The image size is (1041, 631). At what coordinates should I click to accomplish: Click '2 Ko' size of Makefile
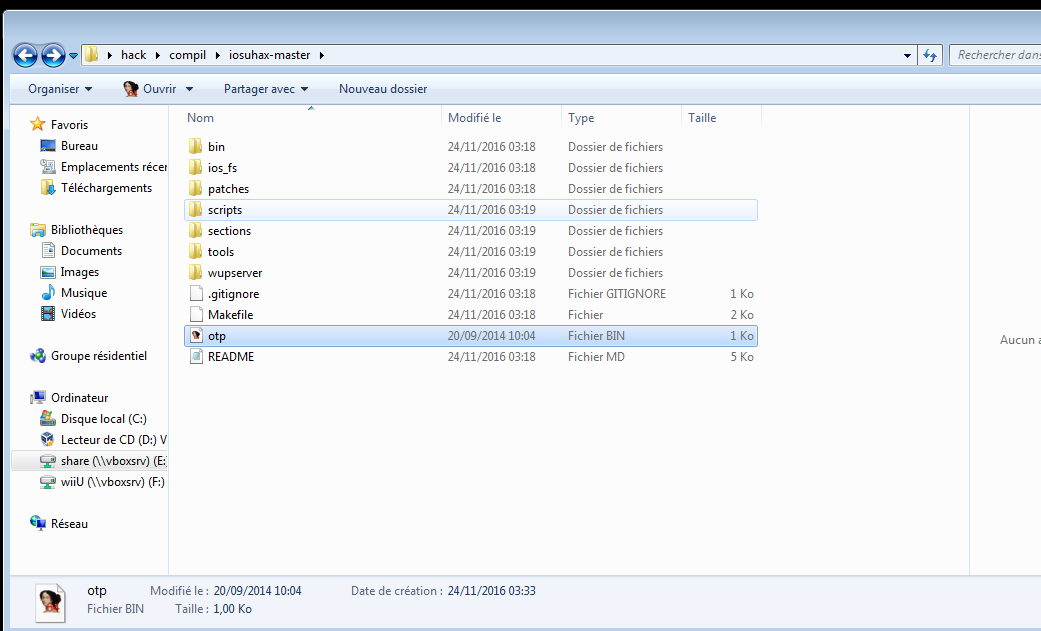(x=742, y=315)
